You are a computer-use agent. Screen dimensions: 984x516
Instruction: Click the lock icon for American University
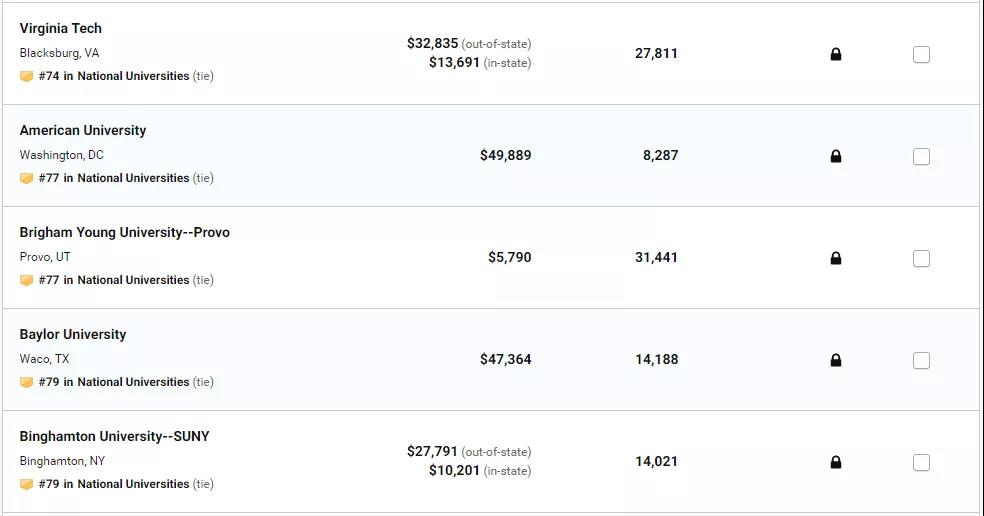point(835,156)
